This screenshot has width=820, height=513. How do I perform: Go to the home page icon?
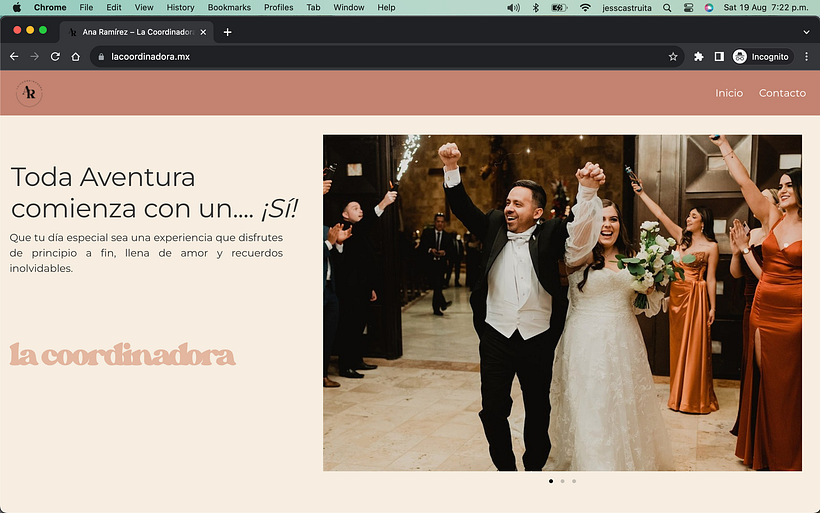[76, 56]
